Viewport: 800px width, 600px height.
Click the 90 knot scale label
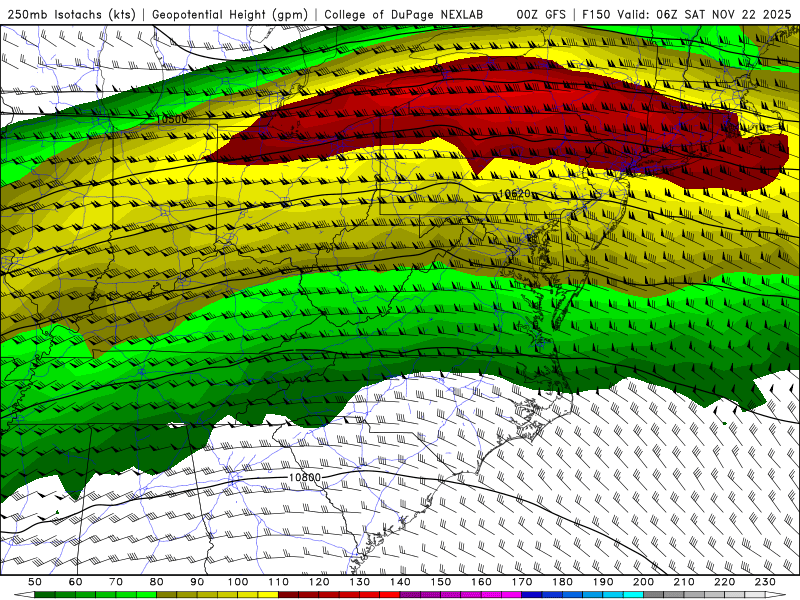pyautogui.click(x=197, y=582)
